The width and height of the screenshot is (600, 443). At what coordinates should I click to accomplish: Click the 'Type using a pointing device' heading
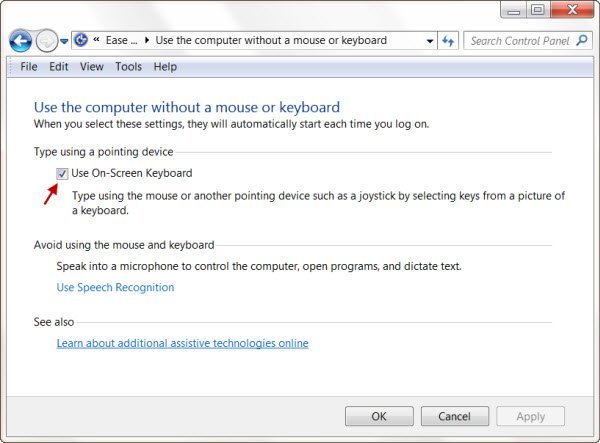103,152
